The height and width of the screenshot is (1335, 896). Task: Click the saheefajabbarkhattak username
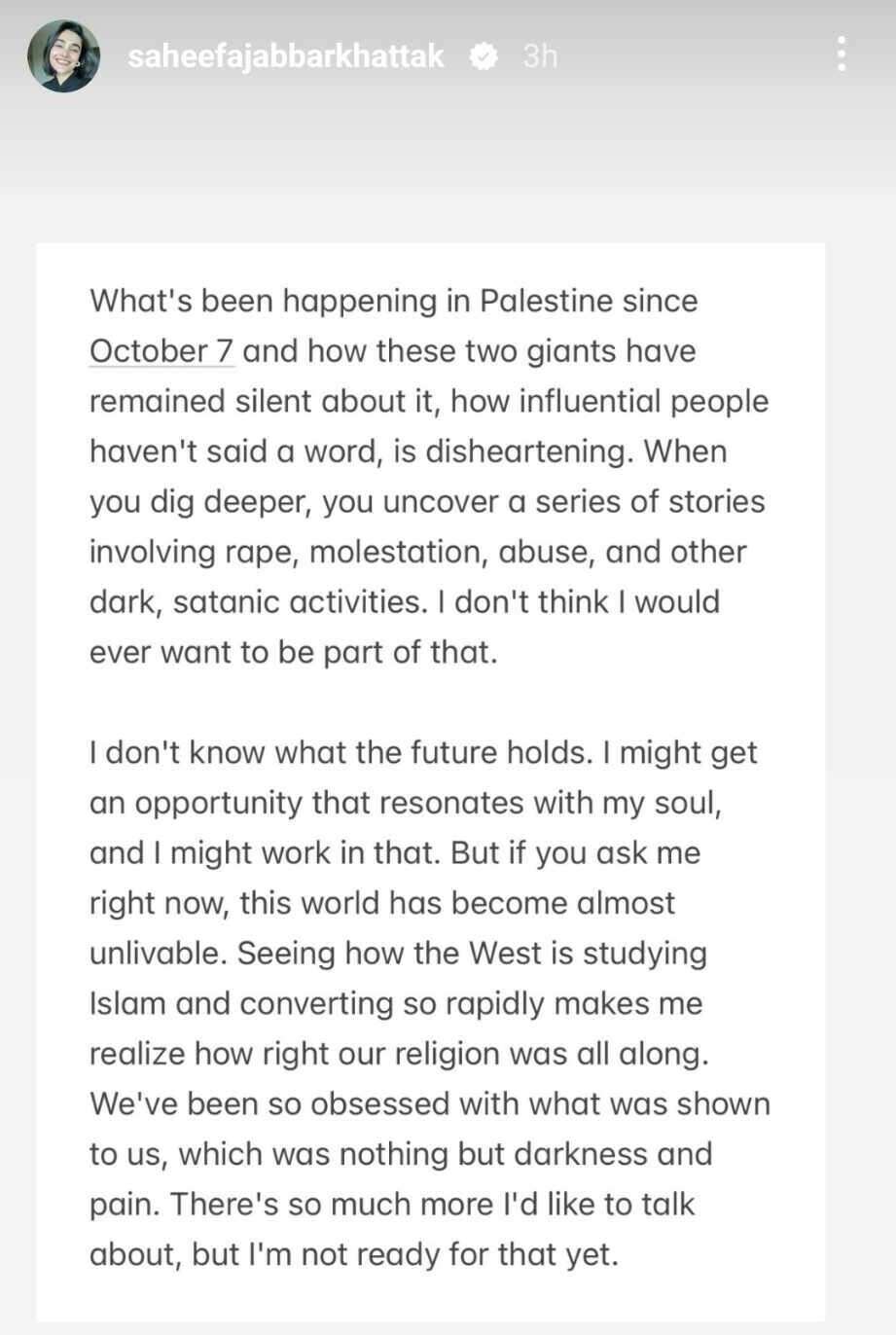[x=285, y=56]
